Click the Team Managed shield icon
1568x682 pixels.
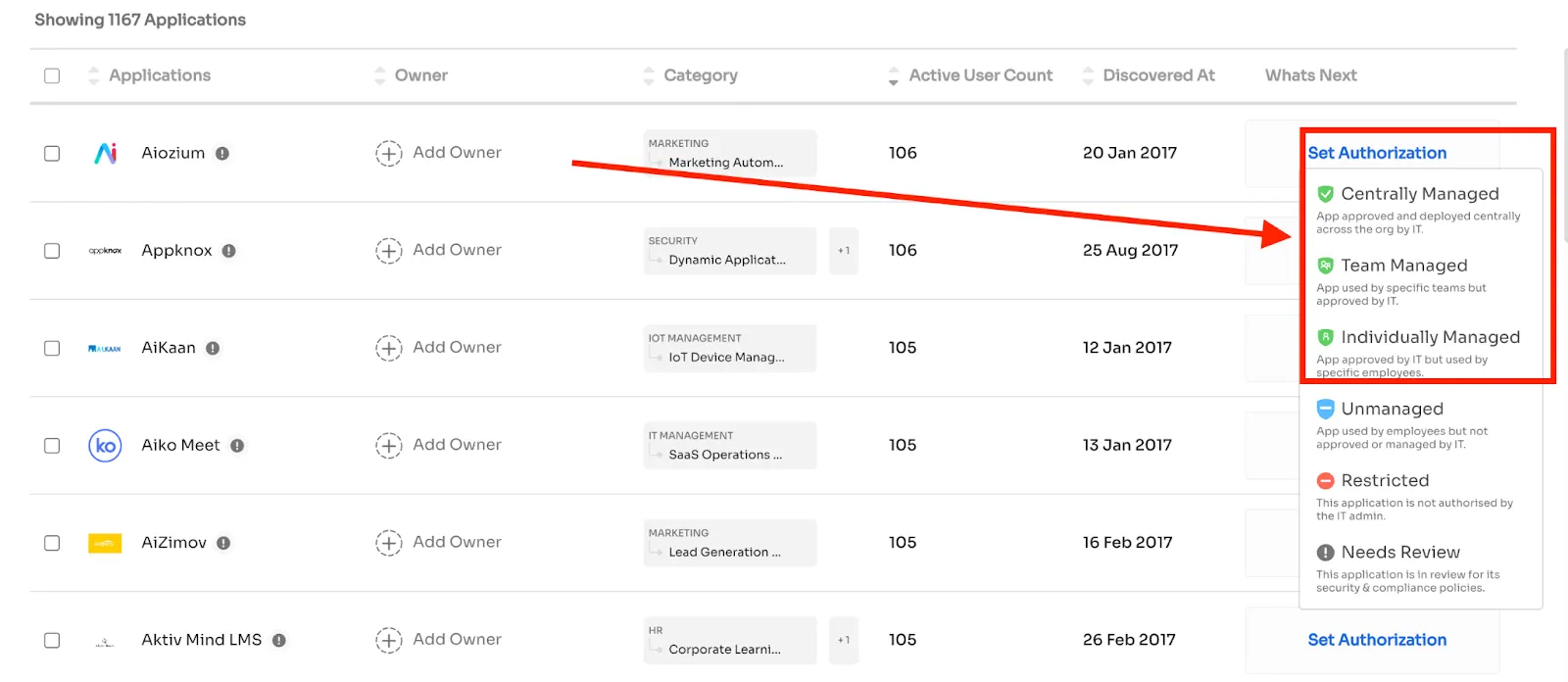tap(1325, 266)
